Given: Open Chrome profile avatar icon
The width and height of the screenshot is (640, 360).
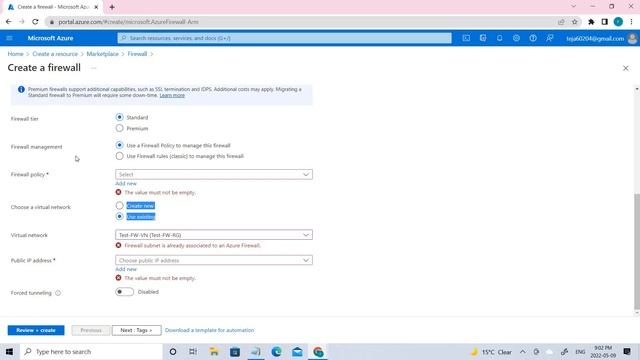Looking at the screenshot, I should click(x=618, y=22).
